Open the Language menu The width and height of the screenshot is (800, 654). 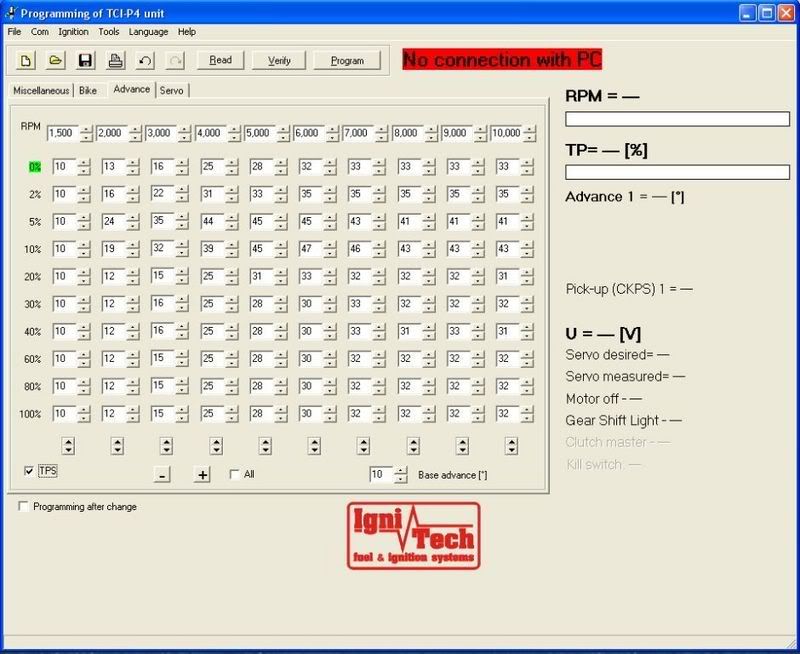[x=148, y=32]
